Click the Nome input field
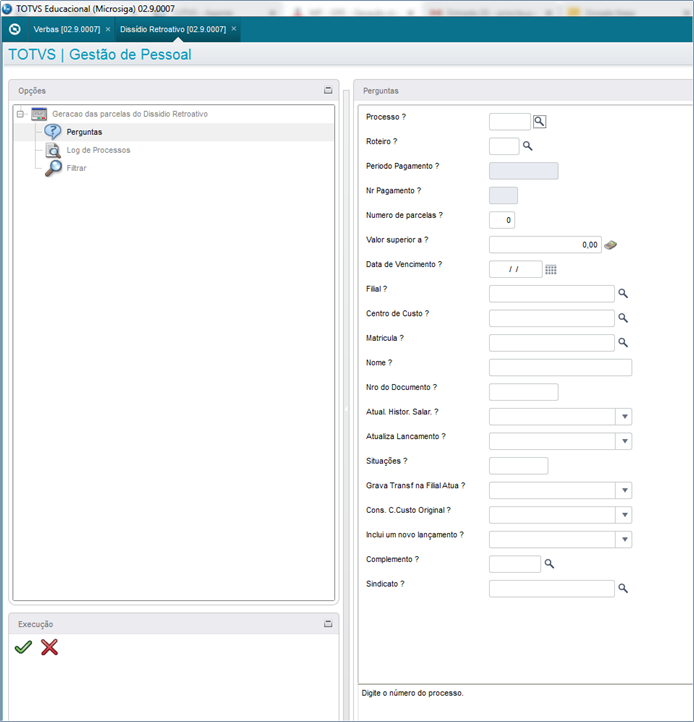Viewport: 694px width, 722px height. click(x=560, y=367)
